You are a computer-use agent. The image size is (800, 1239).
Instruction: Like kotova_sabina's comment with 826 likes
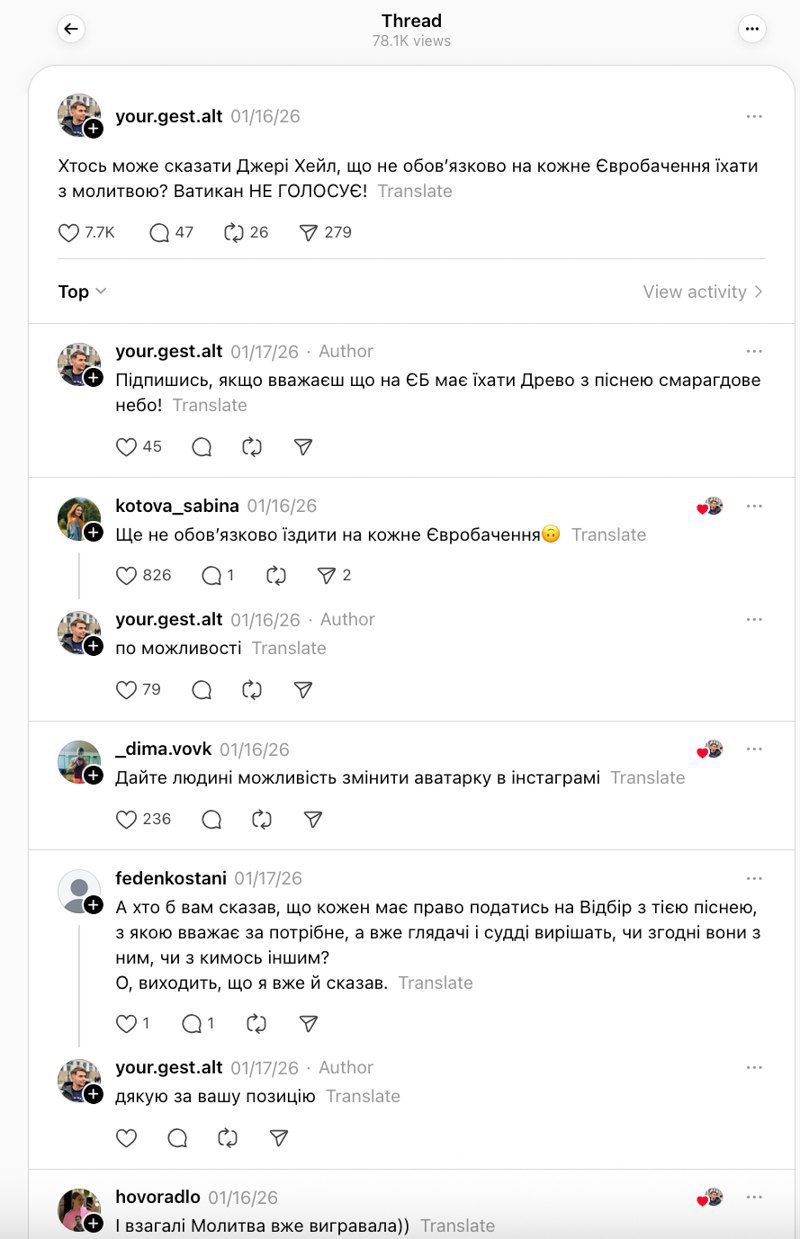point(127,576)
